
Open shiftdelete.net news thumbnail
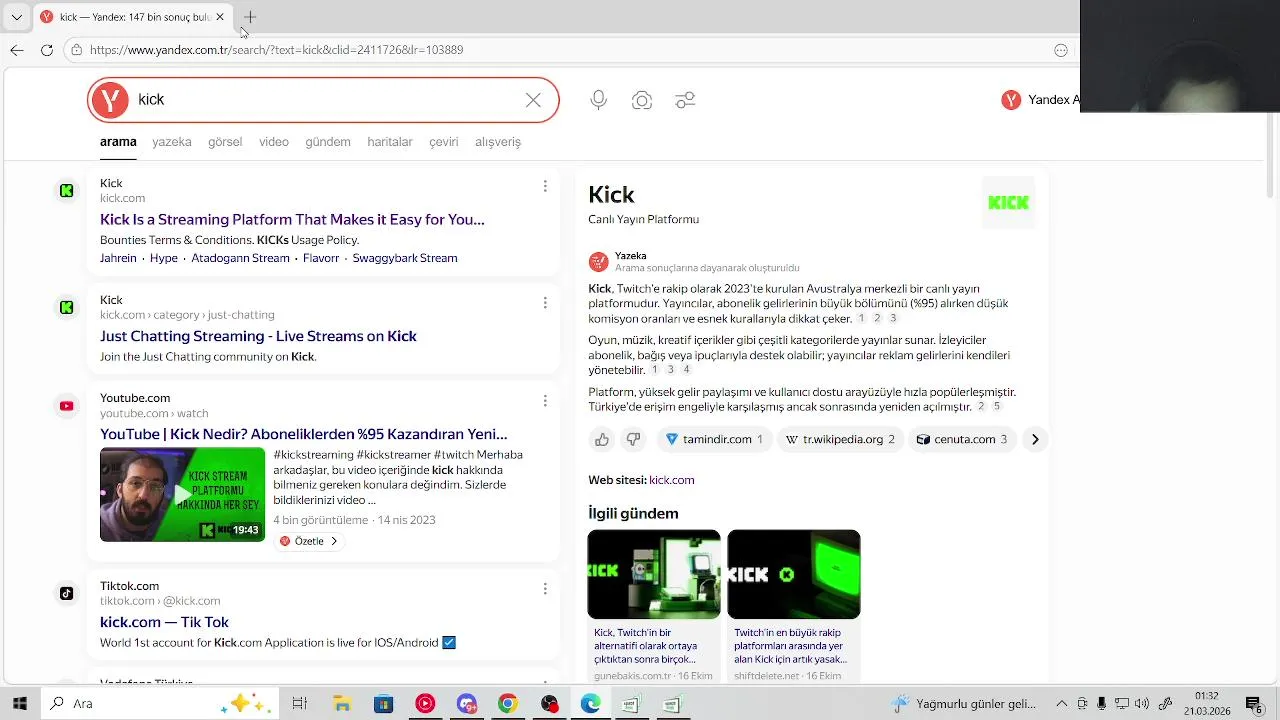[x=794, y=574]
